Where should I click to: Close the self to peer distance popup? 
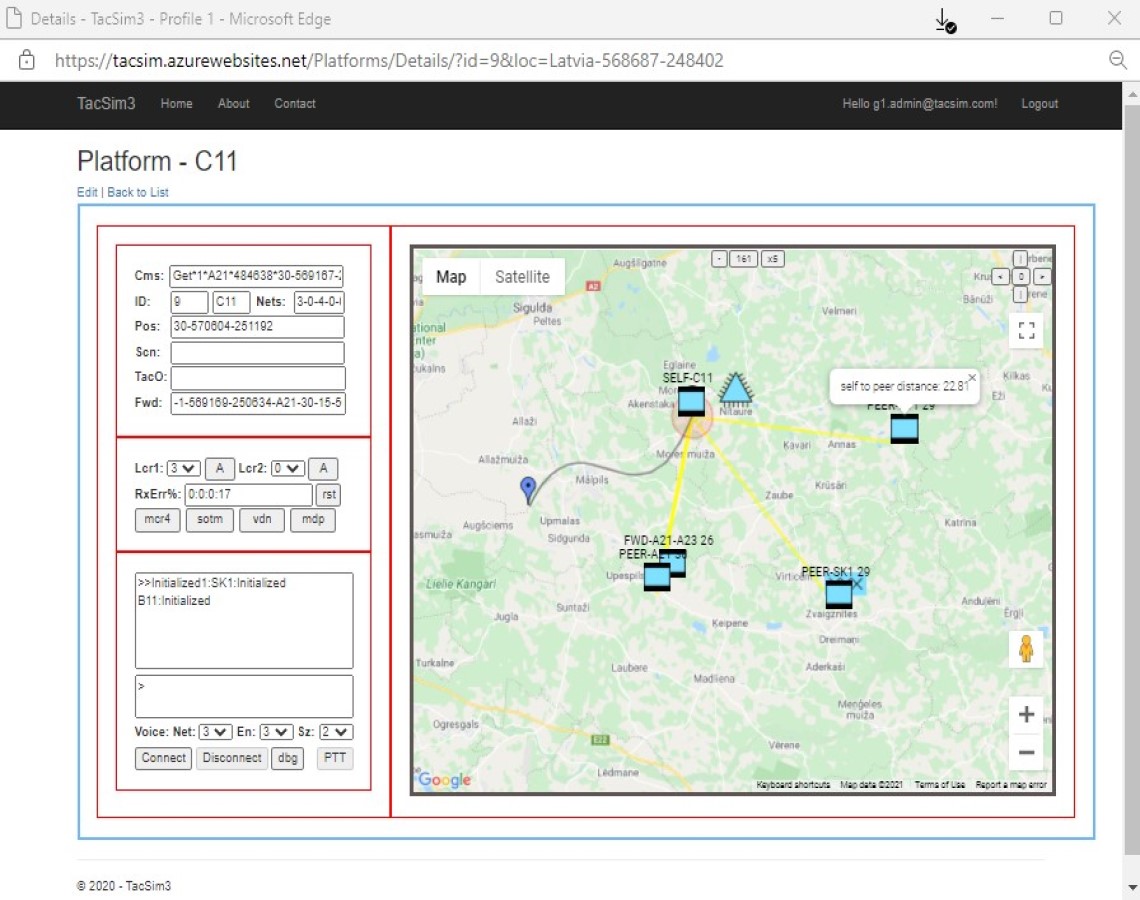click(972, 378)
